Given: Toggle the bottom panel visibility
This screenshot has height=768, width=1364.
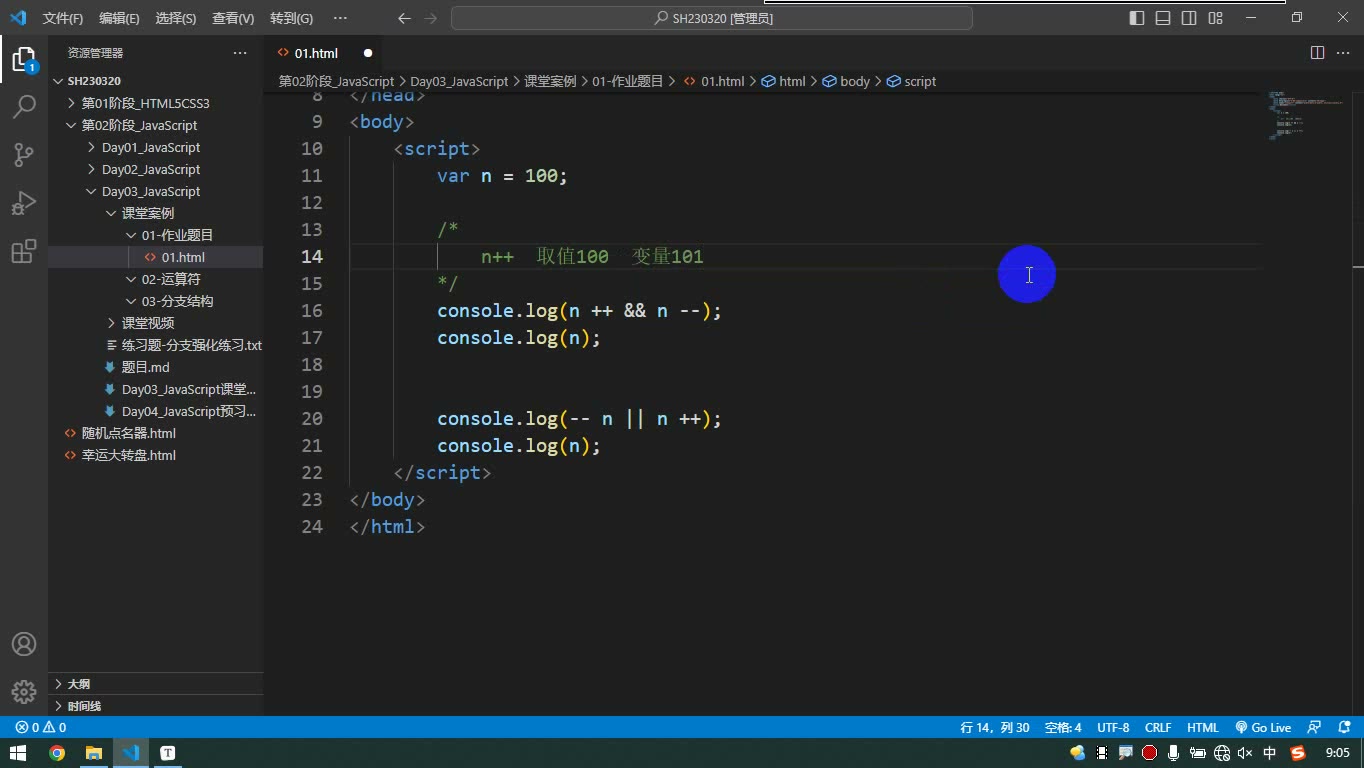Looking at the screenshot, I should (x=1163, y=18).
